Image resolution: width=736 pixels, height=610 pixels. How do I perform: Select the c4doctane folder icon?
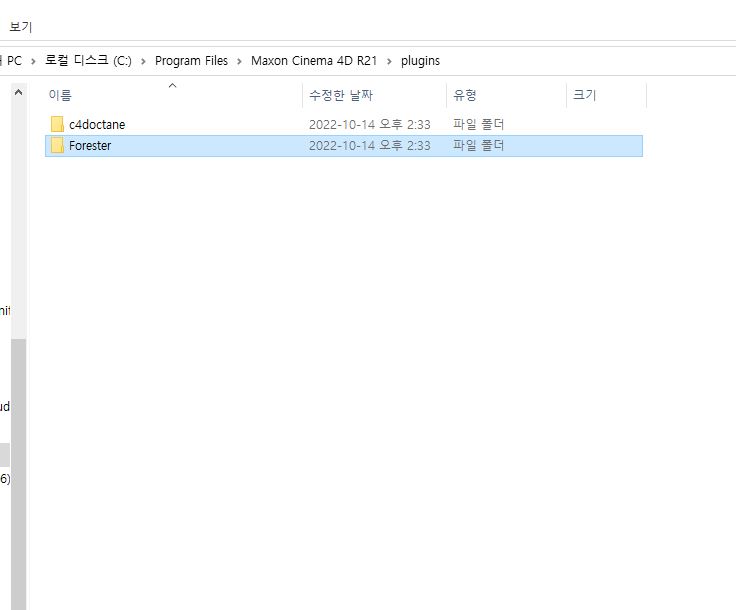click(57, 125)
